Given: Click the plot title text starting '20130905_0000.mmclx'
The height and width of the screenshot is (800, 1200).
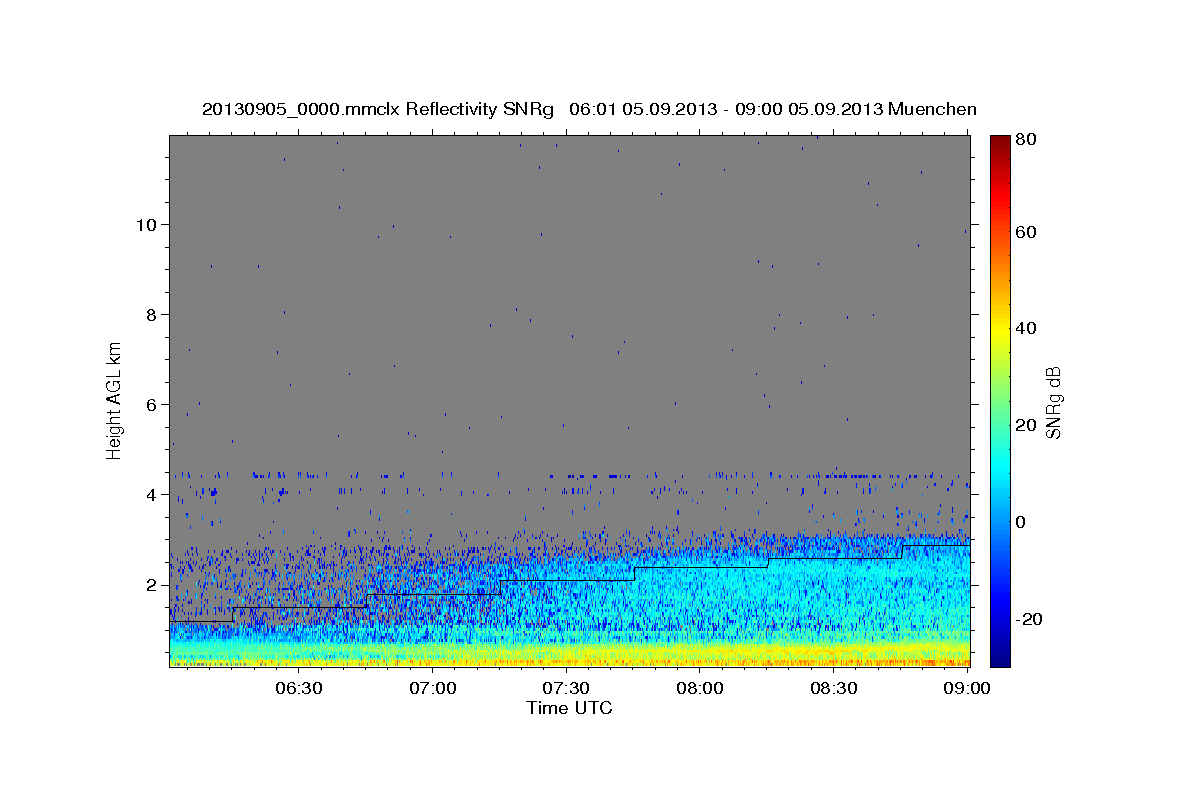Looking at the screenshot, I should point(589,109).
